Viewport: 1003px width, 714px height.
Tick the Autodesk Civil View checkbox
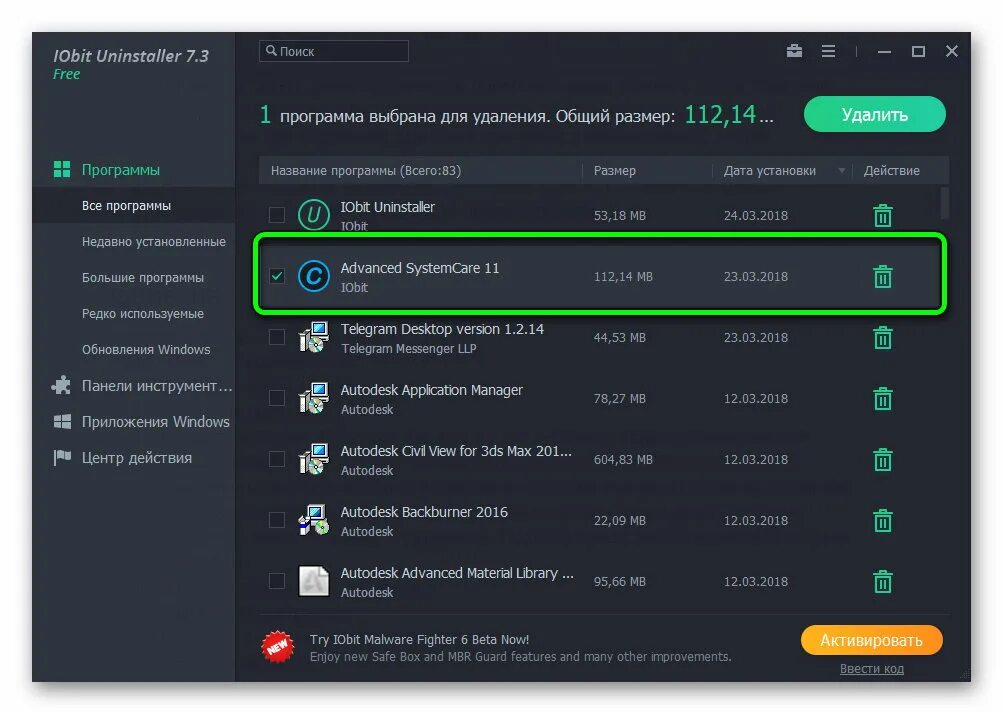pos(276,459)
